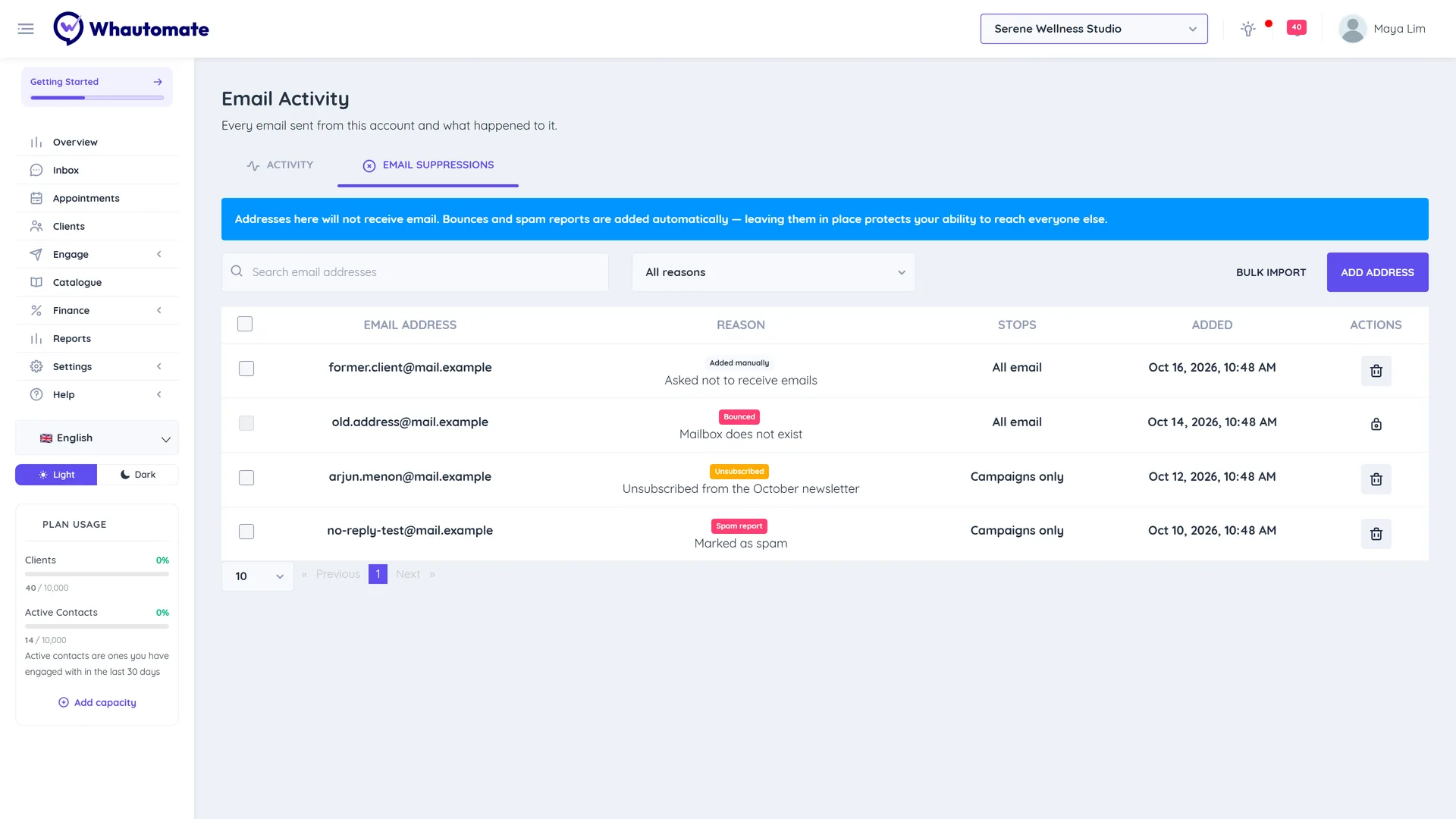Check the arjun.menon@mail.example row

[x=246, y=478]
